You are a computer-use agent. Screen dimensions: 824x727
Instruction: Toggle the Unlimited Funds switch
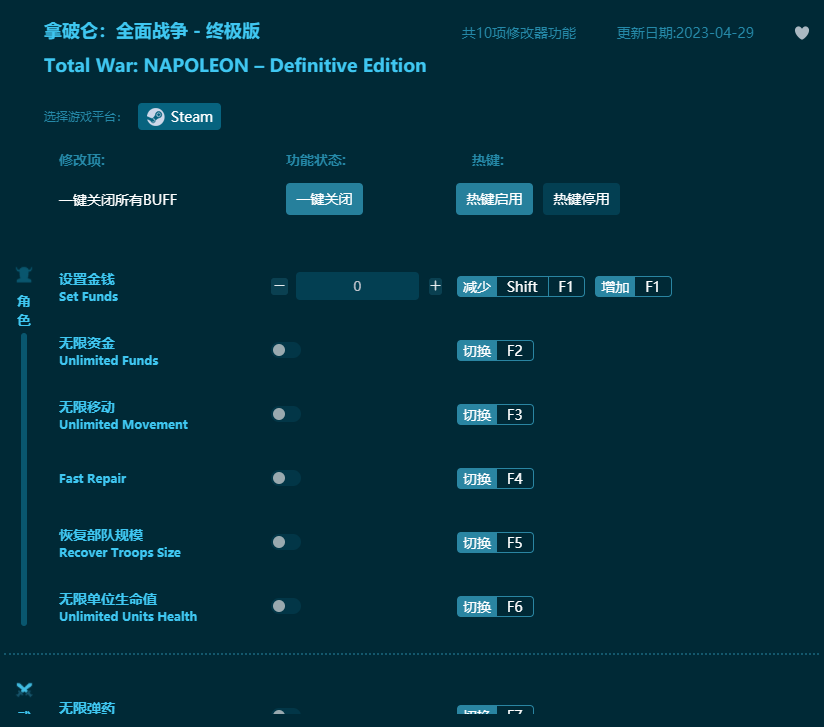pos(285,350)
